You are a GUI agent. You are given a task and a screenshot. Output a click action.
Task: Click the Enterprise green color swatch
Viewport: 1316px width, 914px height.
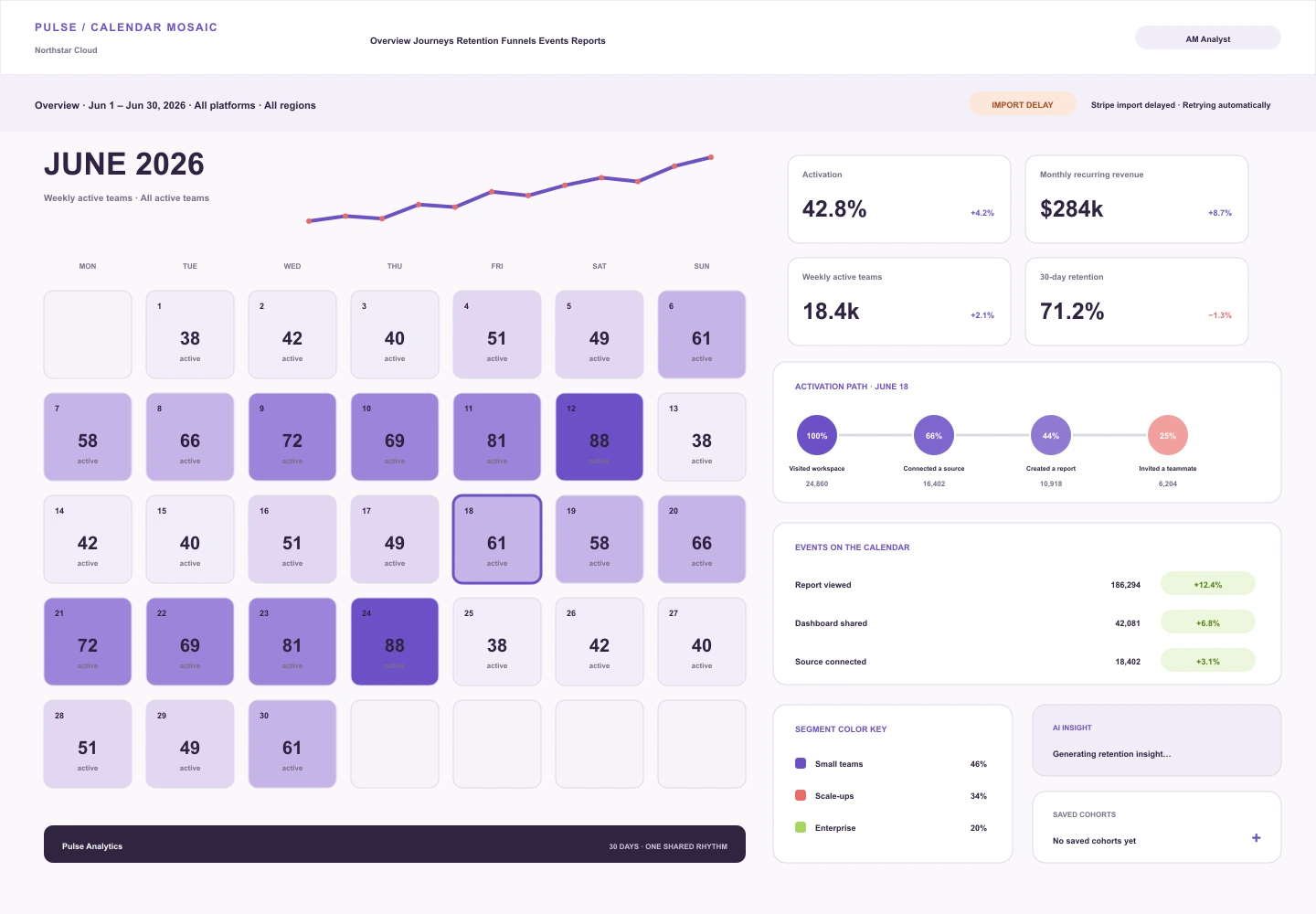801,827
